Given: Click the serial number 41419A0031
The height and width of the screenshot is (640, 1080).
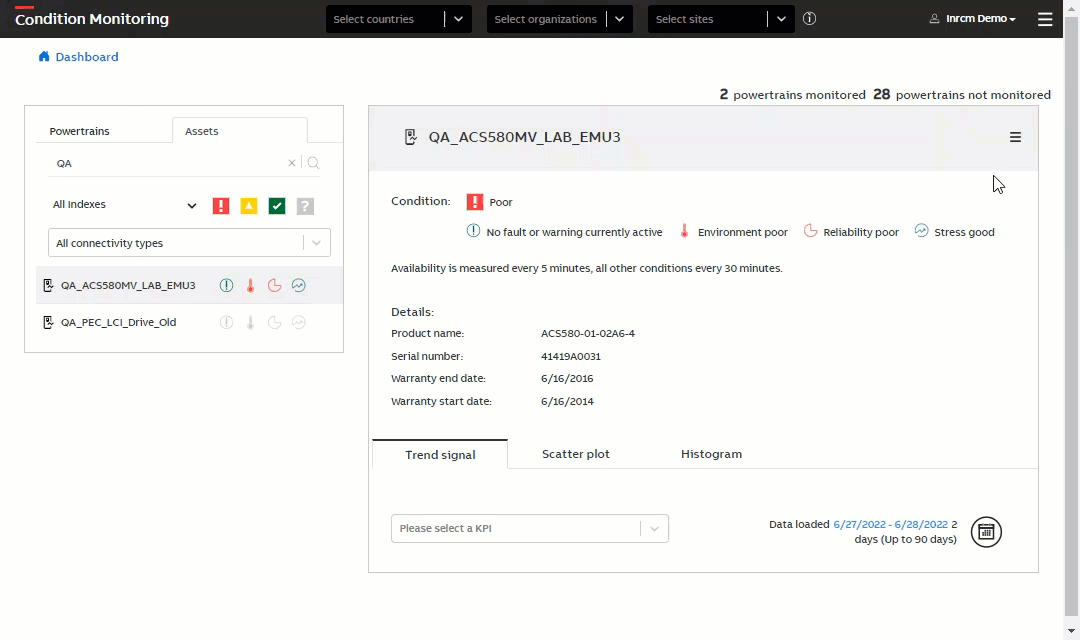Looking at the screenshot, I should coord(571,356).
